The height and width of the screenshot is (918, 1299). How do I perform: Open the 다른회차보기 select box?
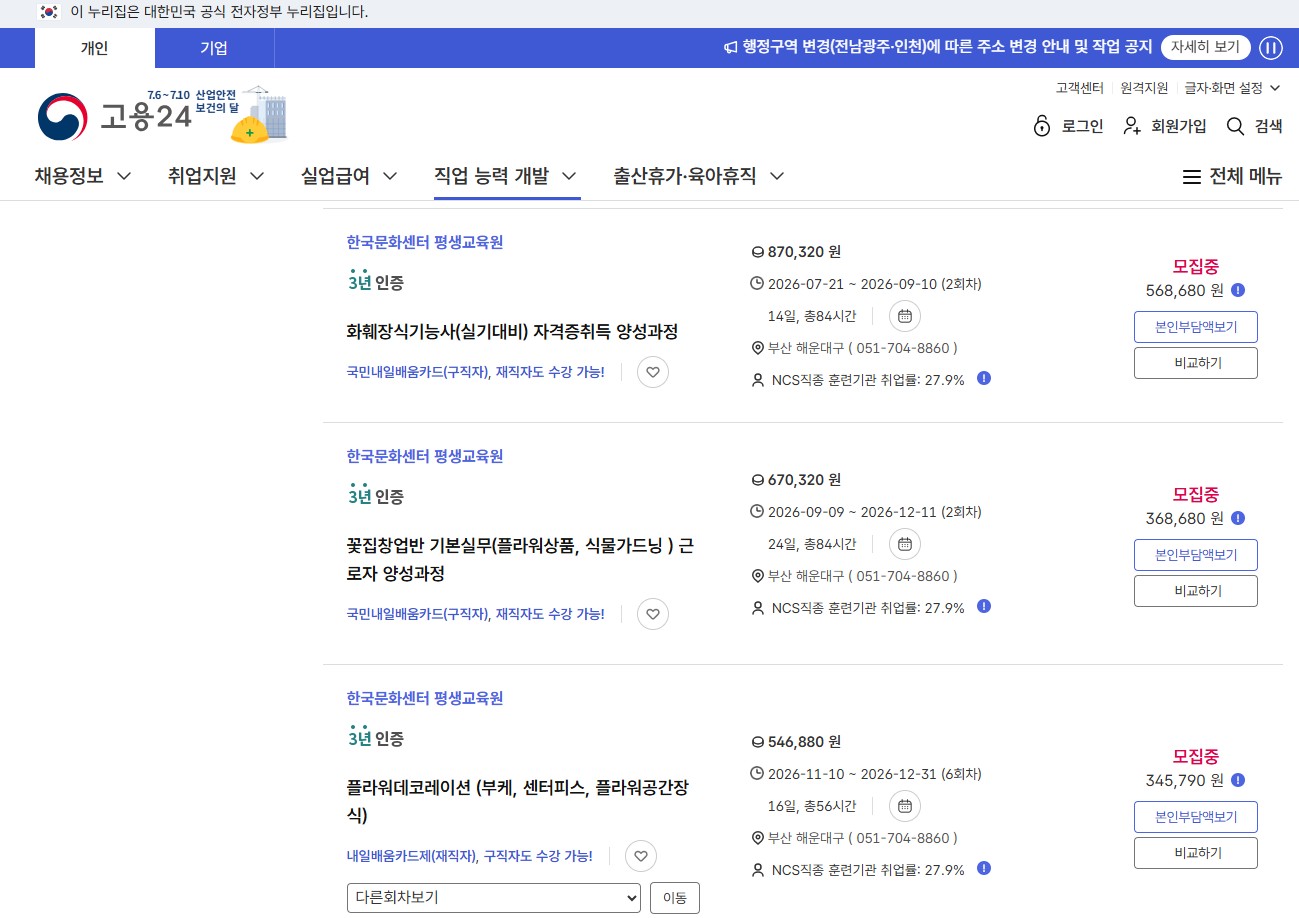[x=494, y=898]
